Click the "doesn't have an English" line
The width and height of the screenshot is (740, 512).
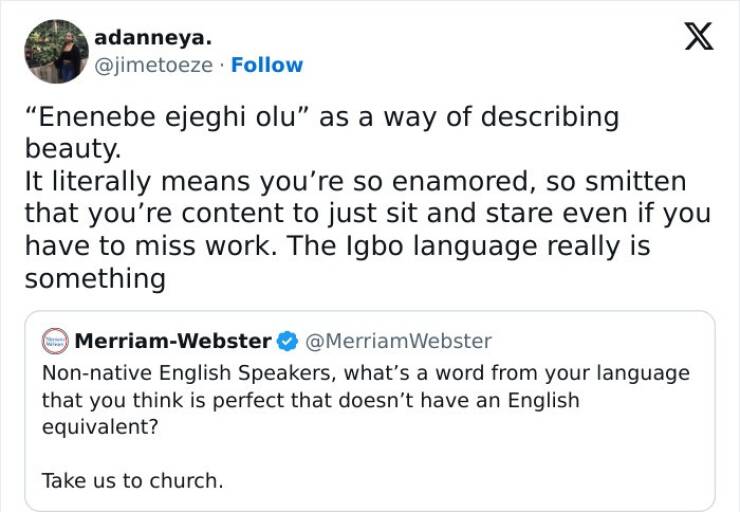coord(439,400)
